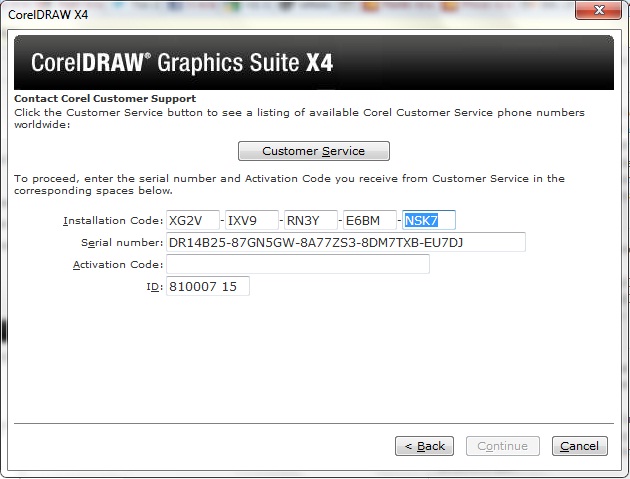The width and height of the screenshot is (630, 479).
Task: Click the disabled Continue button
Action: (x=503, y=446)
